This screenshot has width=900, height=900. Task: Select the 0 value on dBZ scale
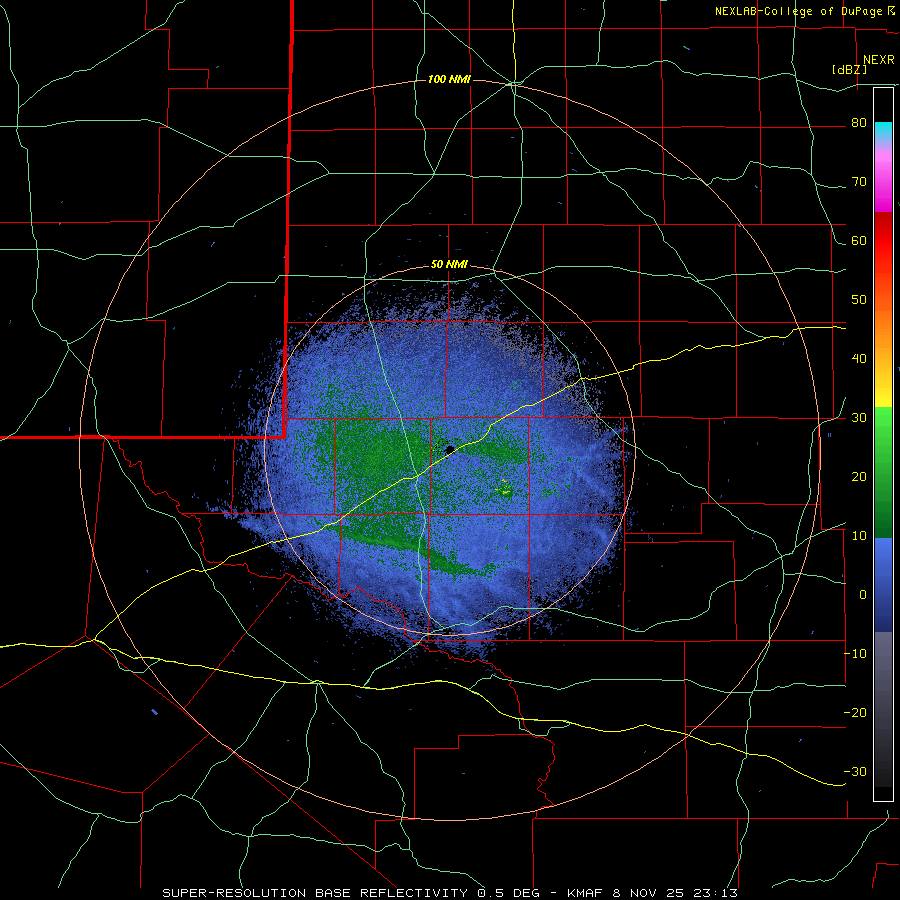(x=863, y=595)
